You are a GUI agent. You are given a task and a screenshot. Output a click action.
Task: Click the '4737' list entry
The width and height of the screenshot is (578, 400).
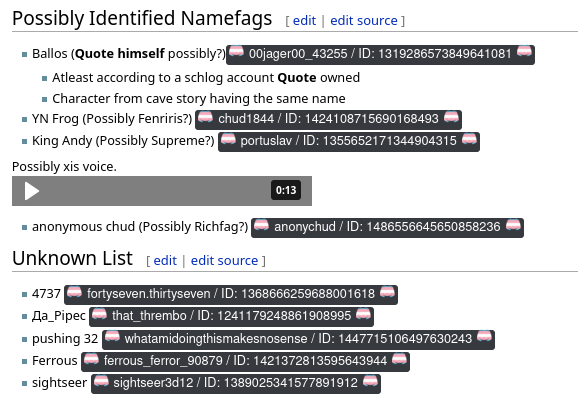pyautogui.click(x=46, y=294)
